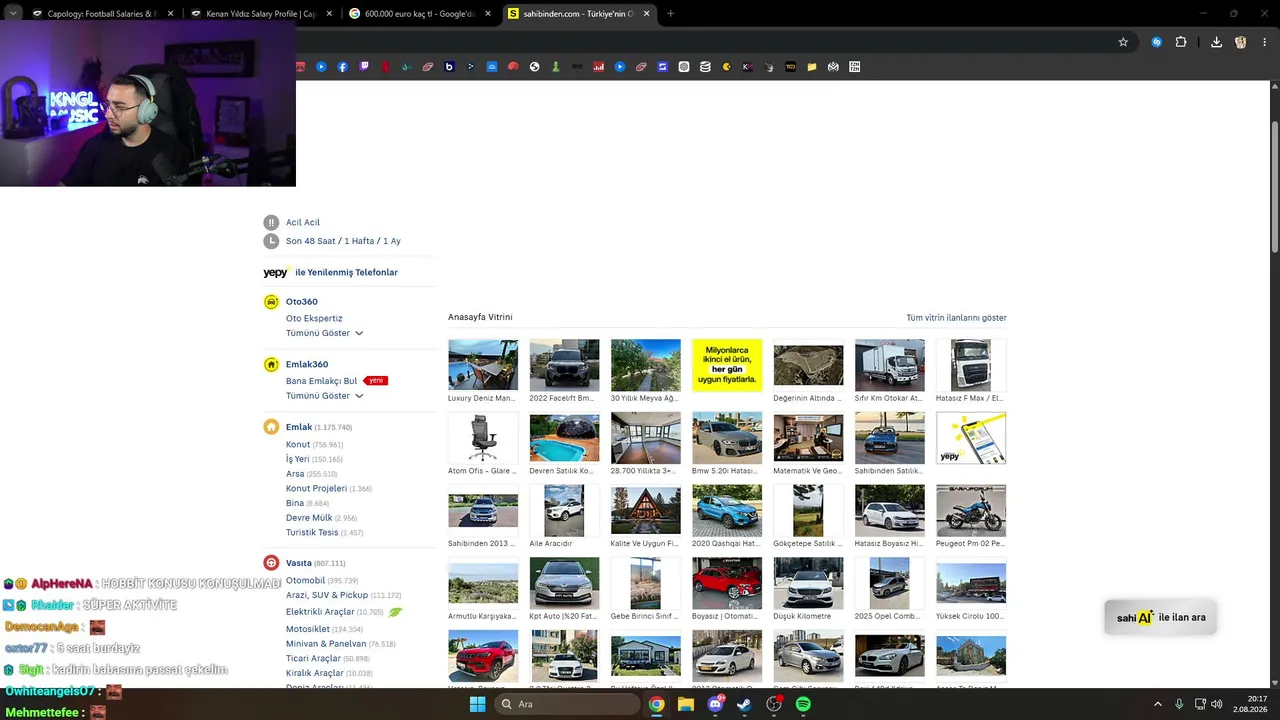Expand Tümünü Göster under Oto360
This screenshot has width=1280, height=720.
324,333
